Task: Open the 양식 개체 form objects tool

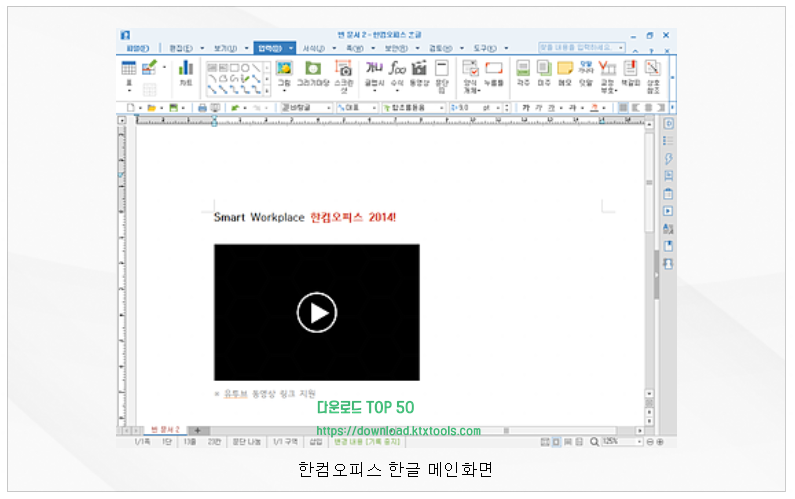Action: (x=471, y=76)
